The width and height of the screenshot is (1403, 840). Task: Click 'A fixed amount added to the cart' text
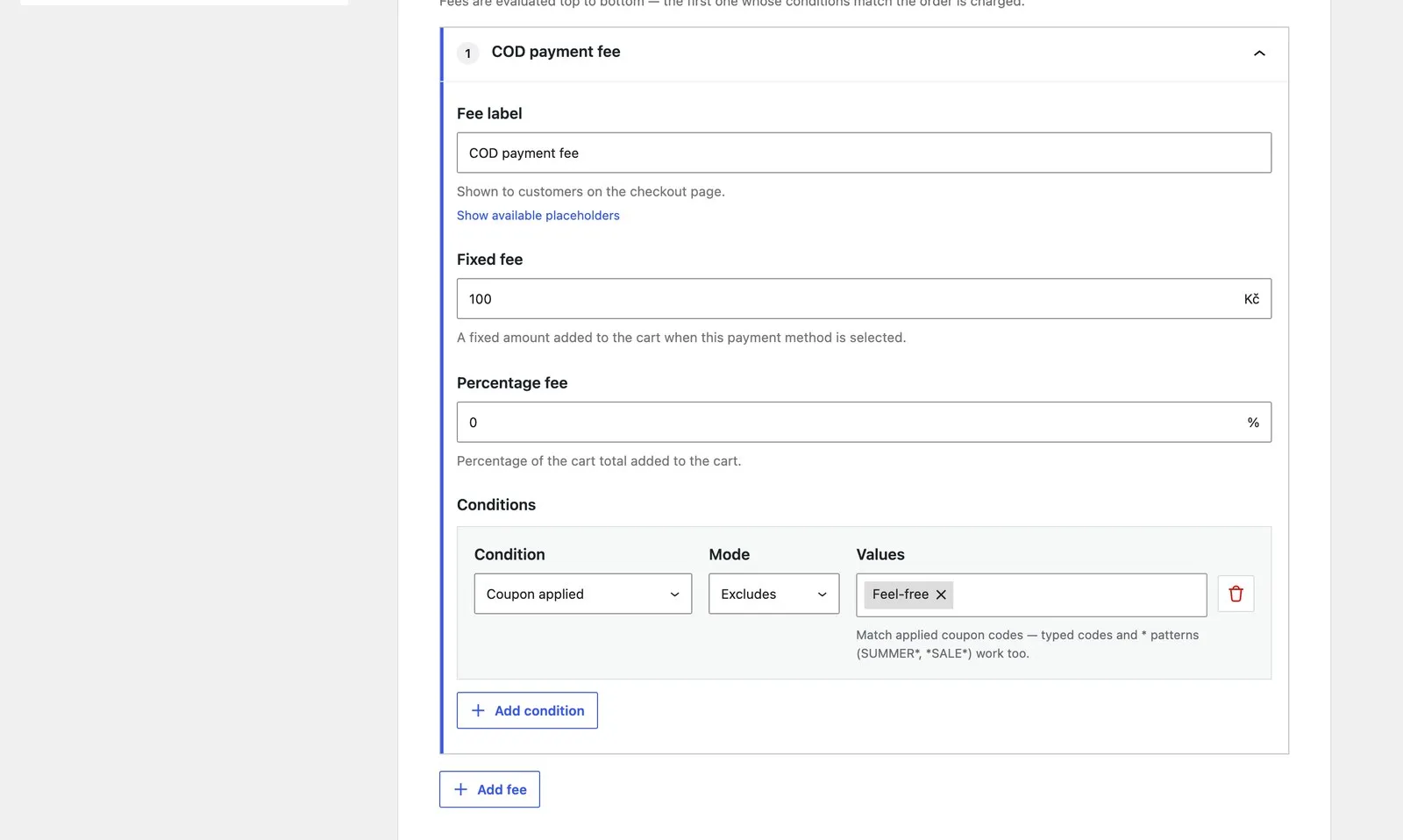pyautogui.click(x=681, y=338)
